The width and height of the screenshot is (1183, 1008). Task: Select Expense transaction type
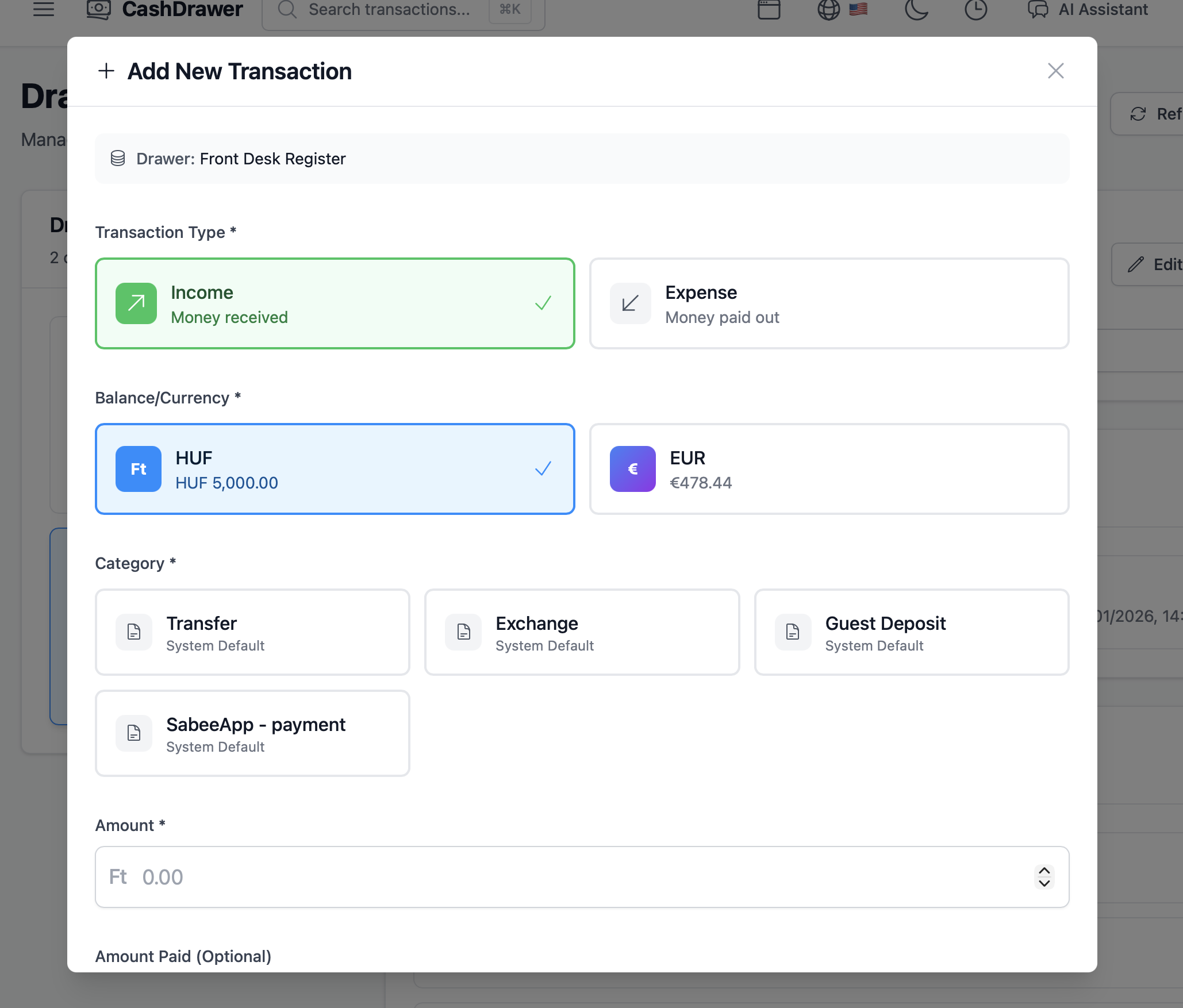coord(829,303)
